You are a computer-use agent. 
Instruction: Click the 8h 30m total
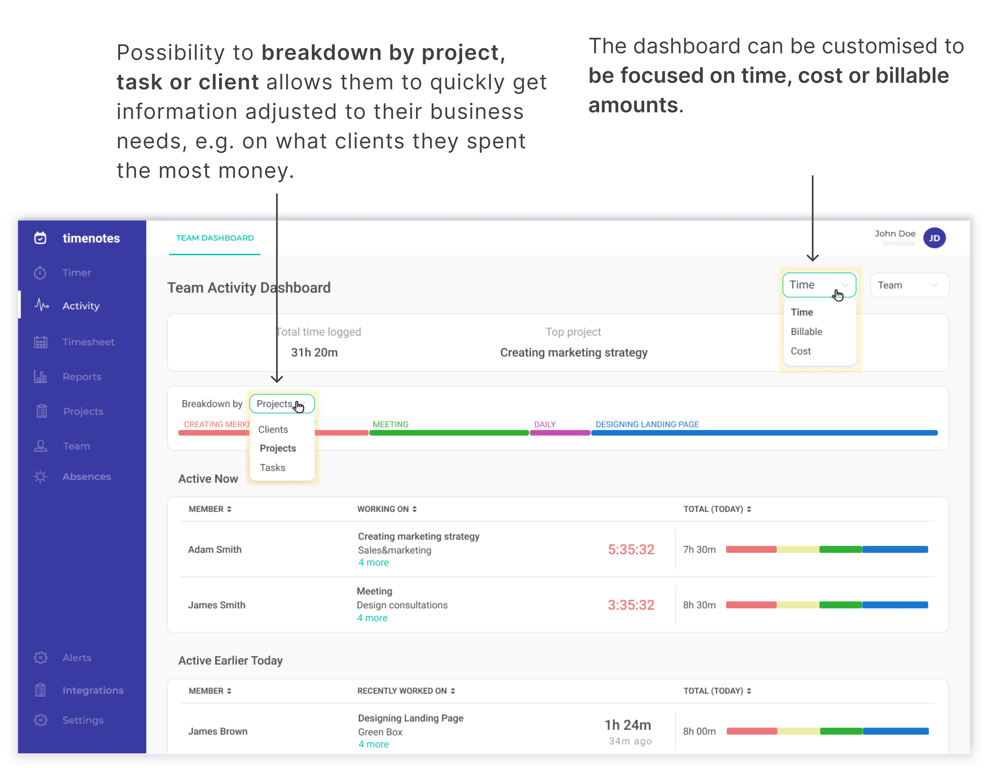point(699,605)
